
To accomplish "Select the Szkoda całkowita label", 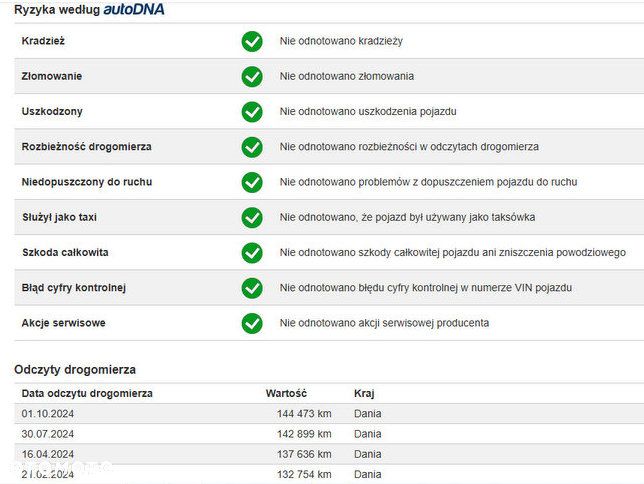I will tap(65, 252).
